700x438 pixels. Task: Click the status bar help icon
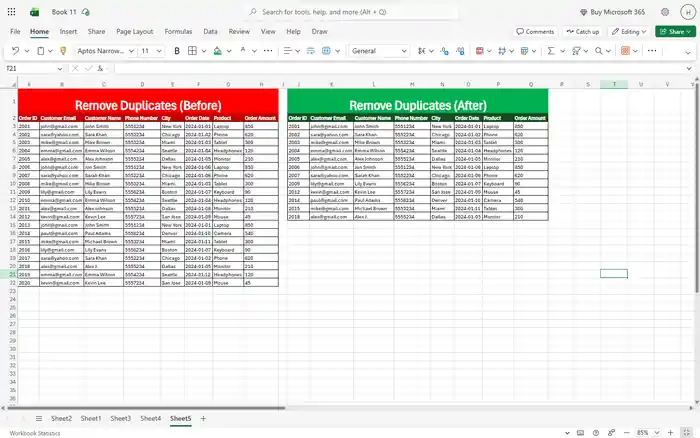596,433
